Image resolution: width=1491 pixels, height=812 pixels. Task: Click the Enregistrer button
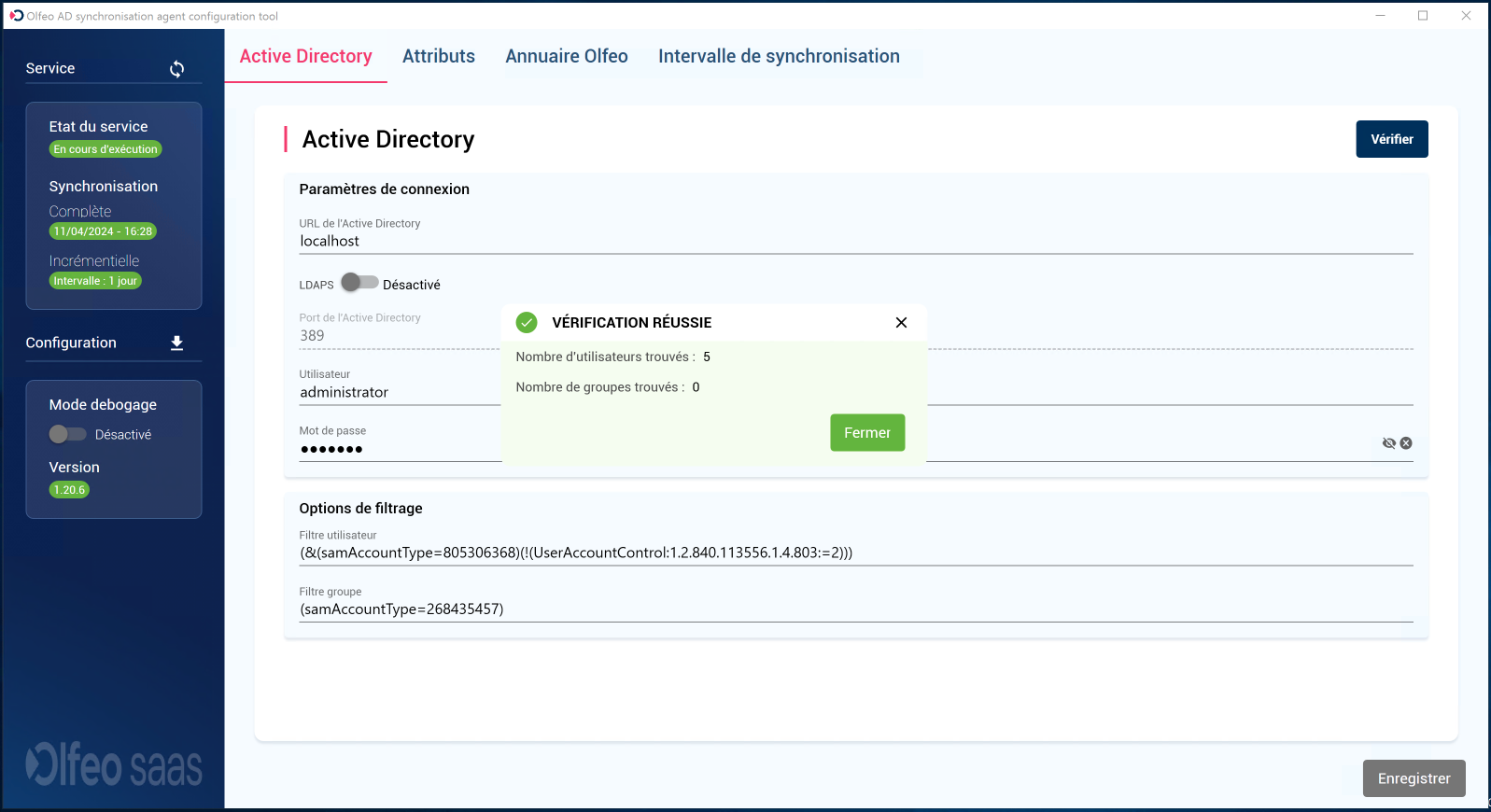click(1414, 778)
